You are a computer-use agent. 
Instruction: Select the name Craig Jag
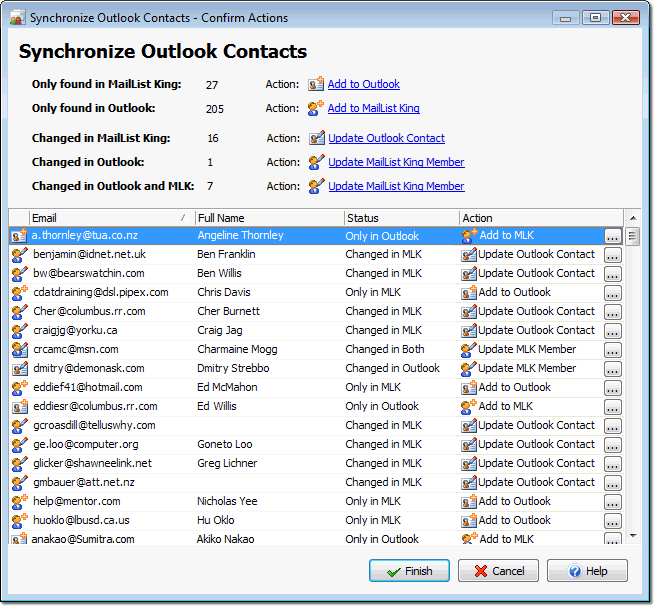pyautogui.click(x=220, y=330)
